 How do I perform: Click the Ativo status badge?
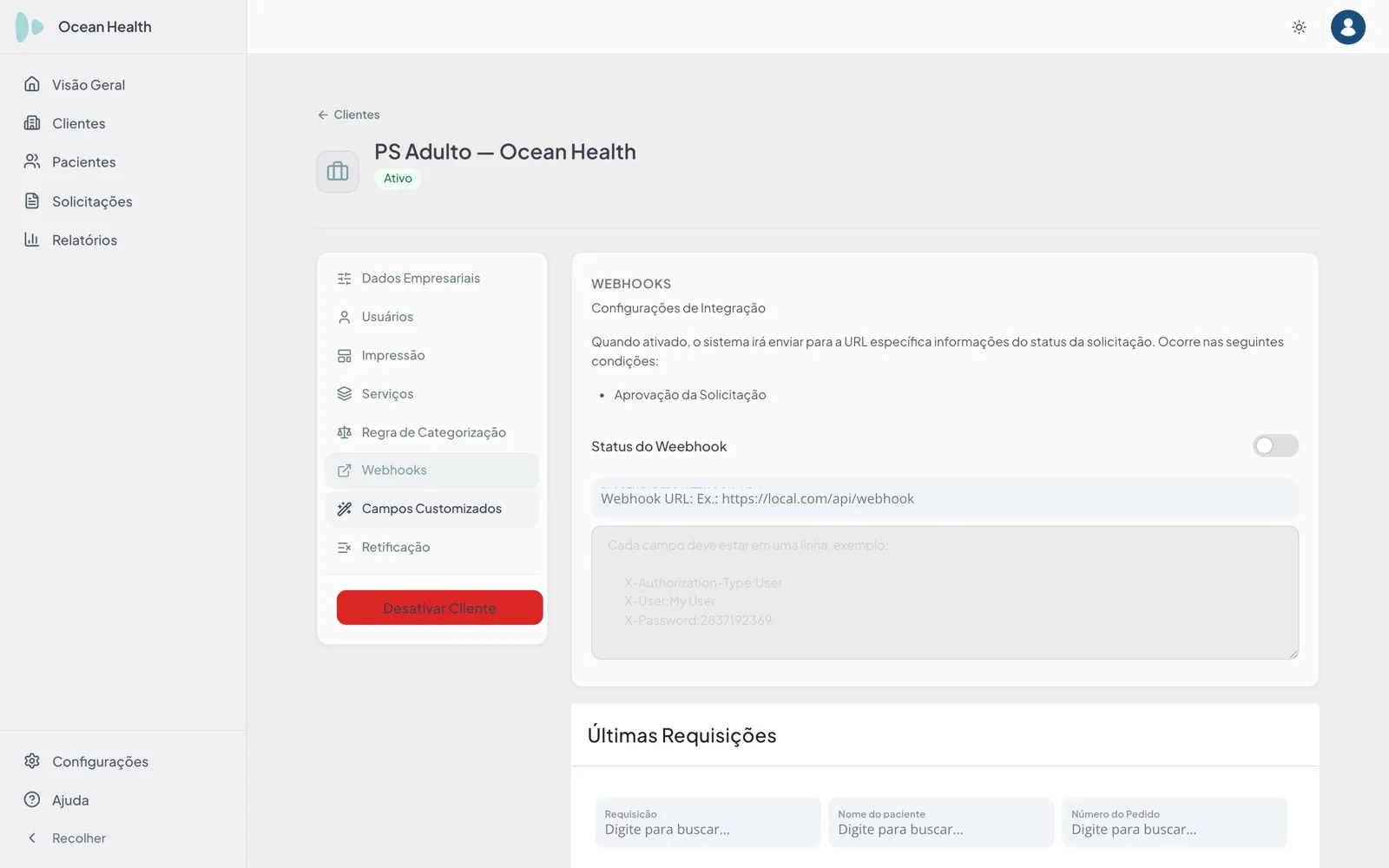[398, 178]
